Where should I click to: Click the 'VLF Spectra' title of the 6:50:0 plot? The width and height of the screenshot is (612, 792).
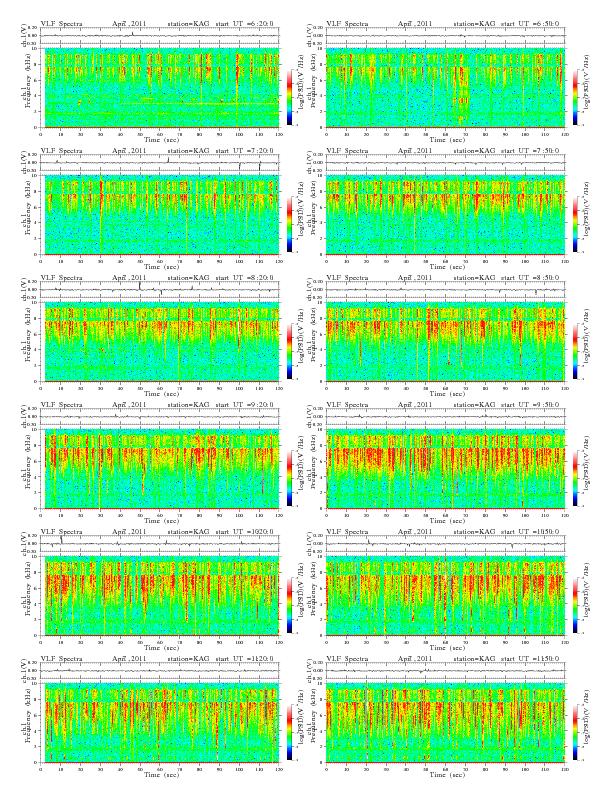coord(347,24)
